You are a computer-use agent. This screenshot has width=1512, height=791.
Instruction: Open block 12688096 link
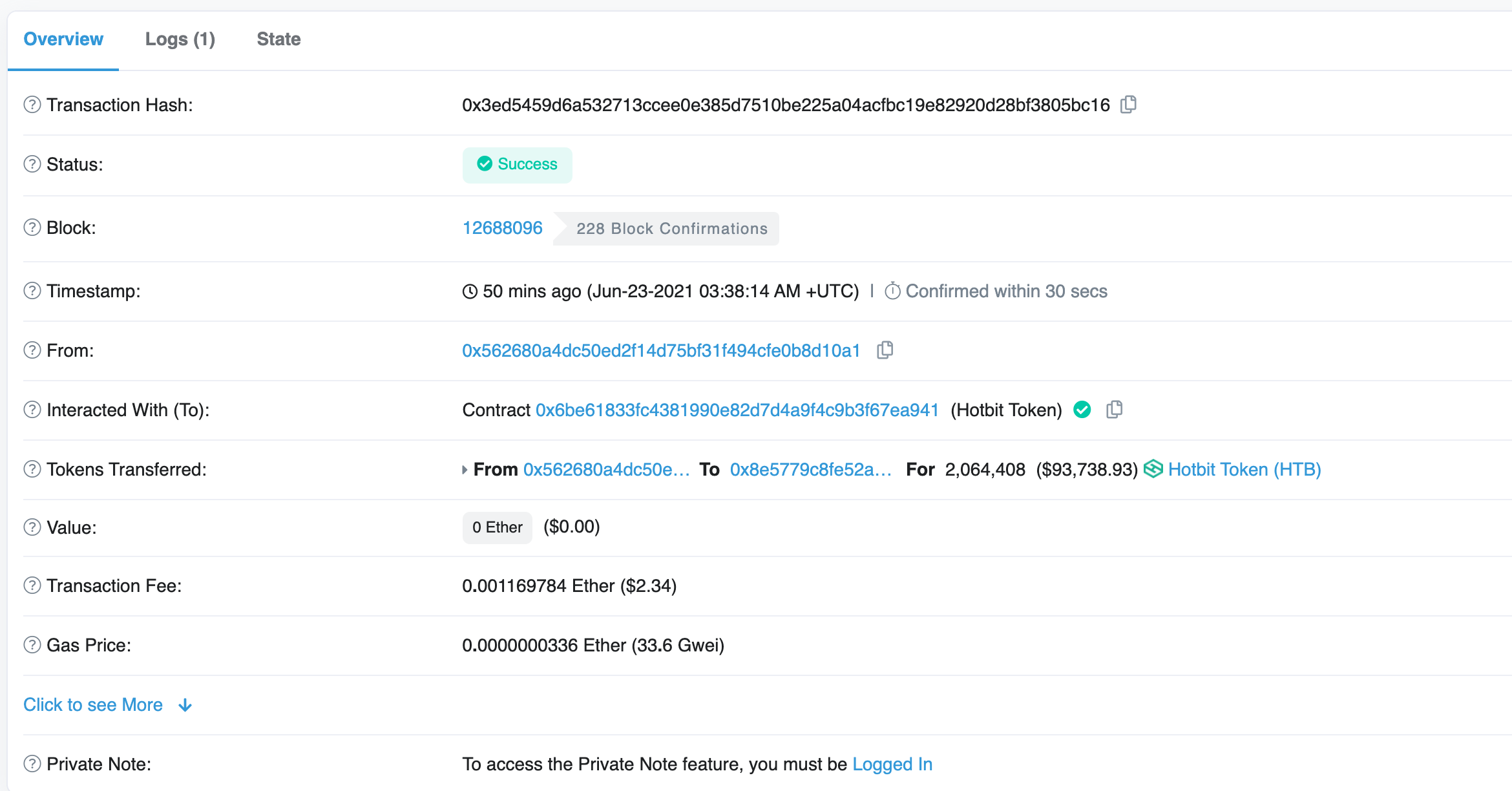(502, 227)
